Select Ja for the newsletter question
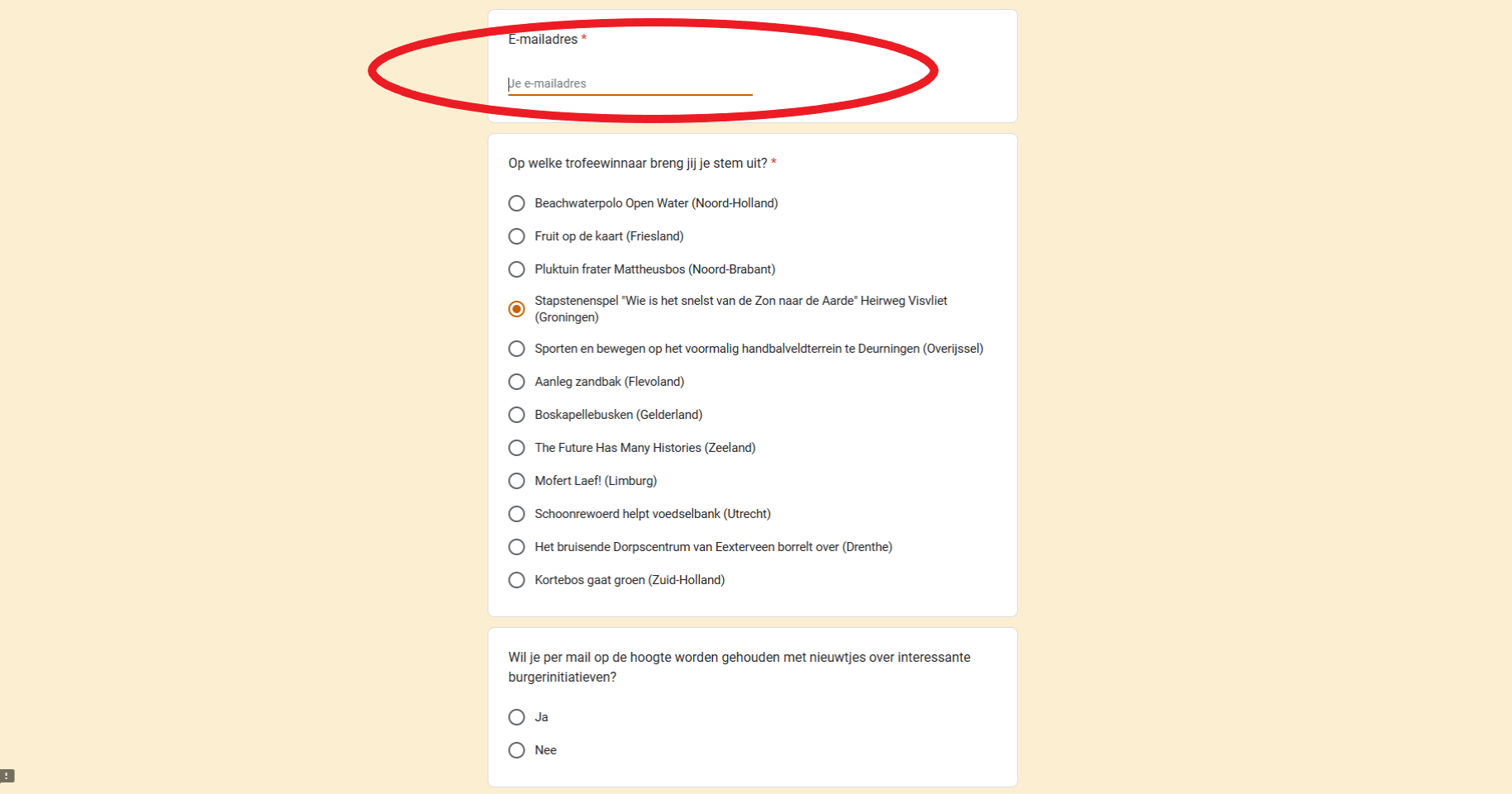1512x794 pixels. pyautogui.click(x=516, y=717)
